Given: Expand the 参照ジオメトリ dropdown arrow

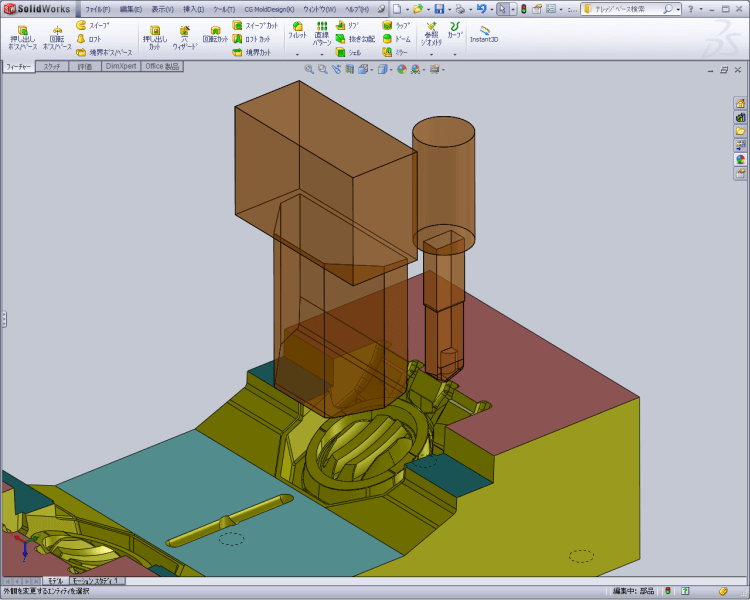Looking at the screenshot, I should pos(431,55).
